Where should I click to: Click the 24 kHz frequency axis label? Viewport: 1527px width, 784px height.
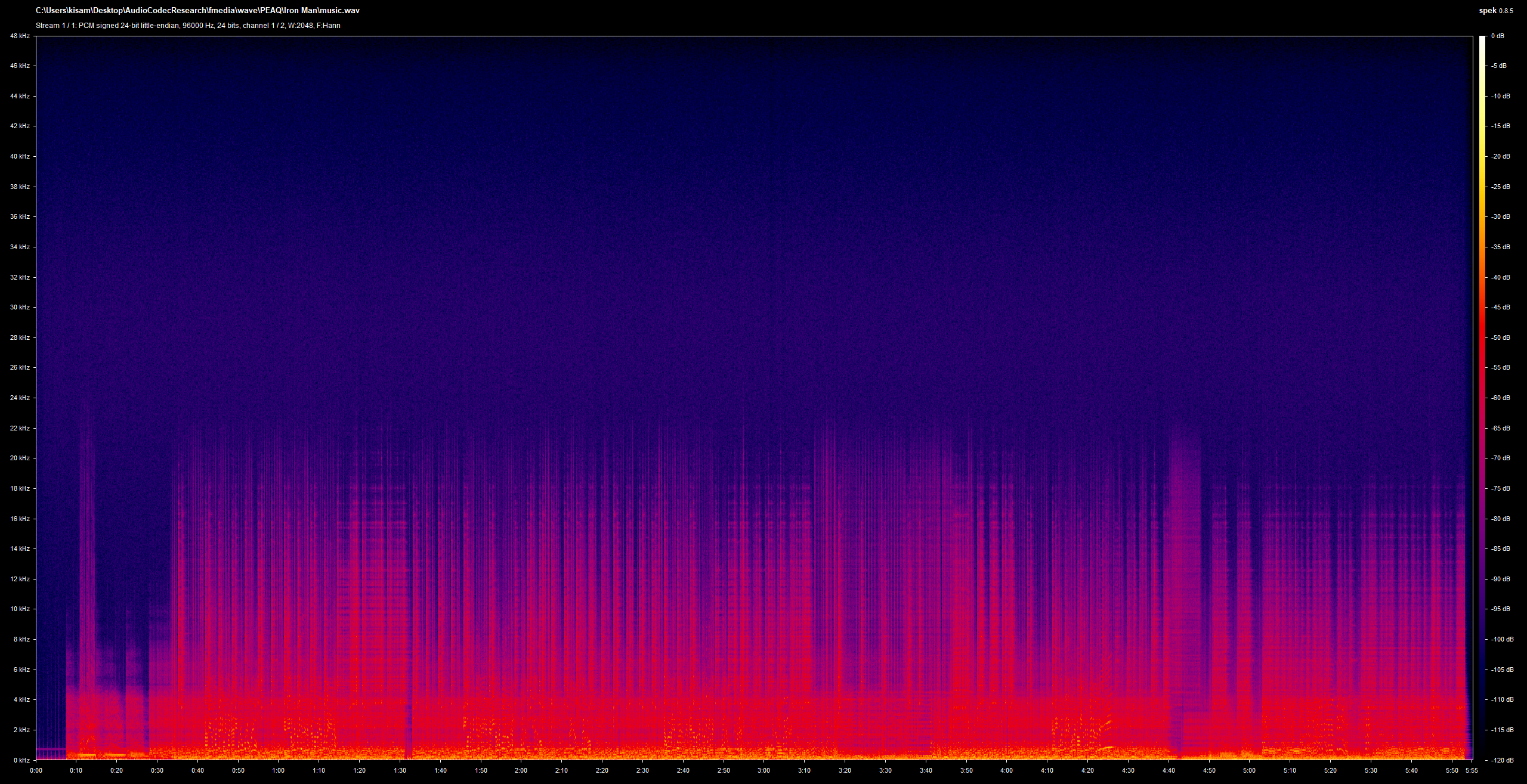tap(20, 398)
